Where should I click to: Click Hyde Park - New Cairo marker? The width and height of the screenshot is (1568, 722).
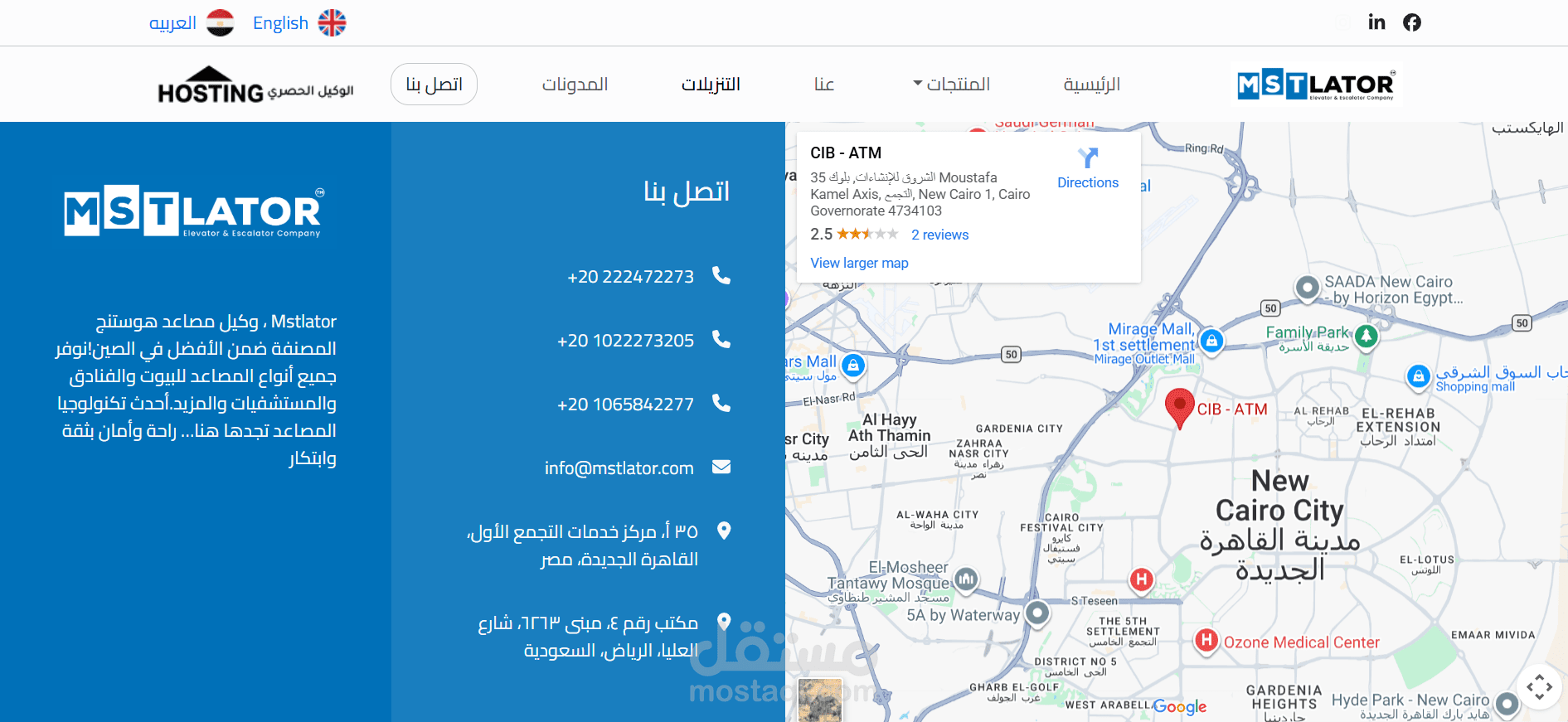click(1507, 705)
